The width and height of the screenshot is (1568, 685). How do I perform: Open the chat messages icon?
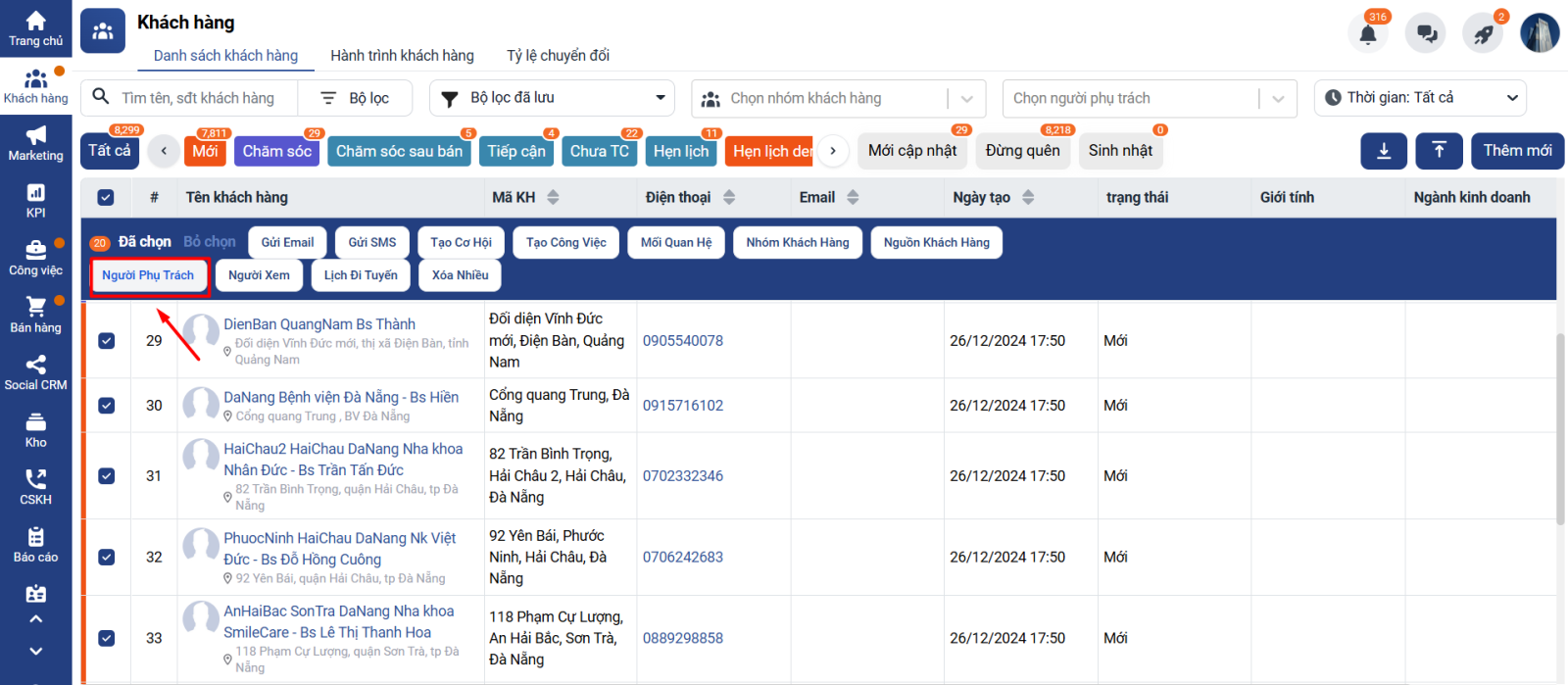[1426, 34]
